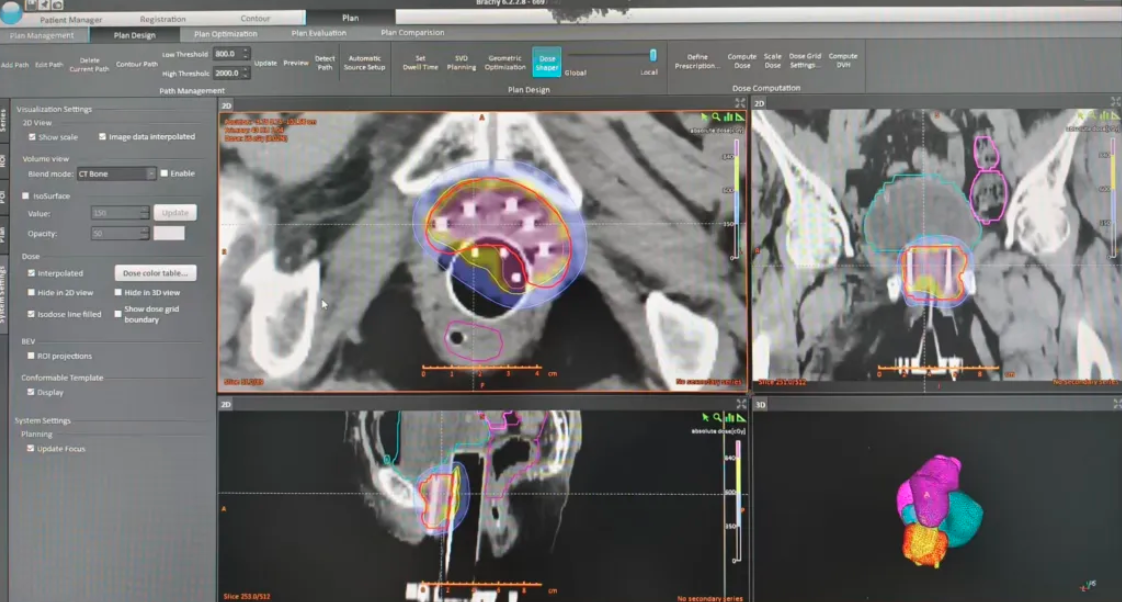Check Hide in 2D view
1122x602 pixels.
pos(31,292)
